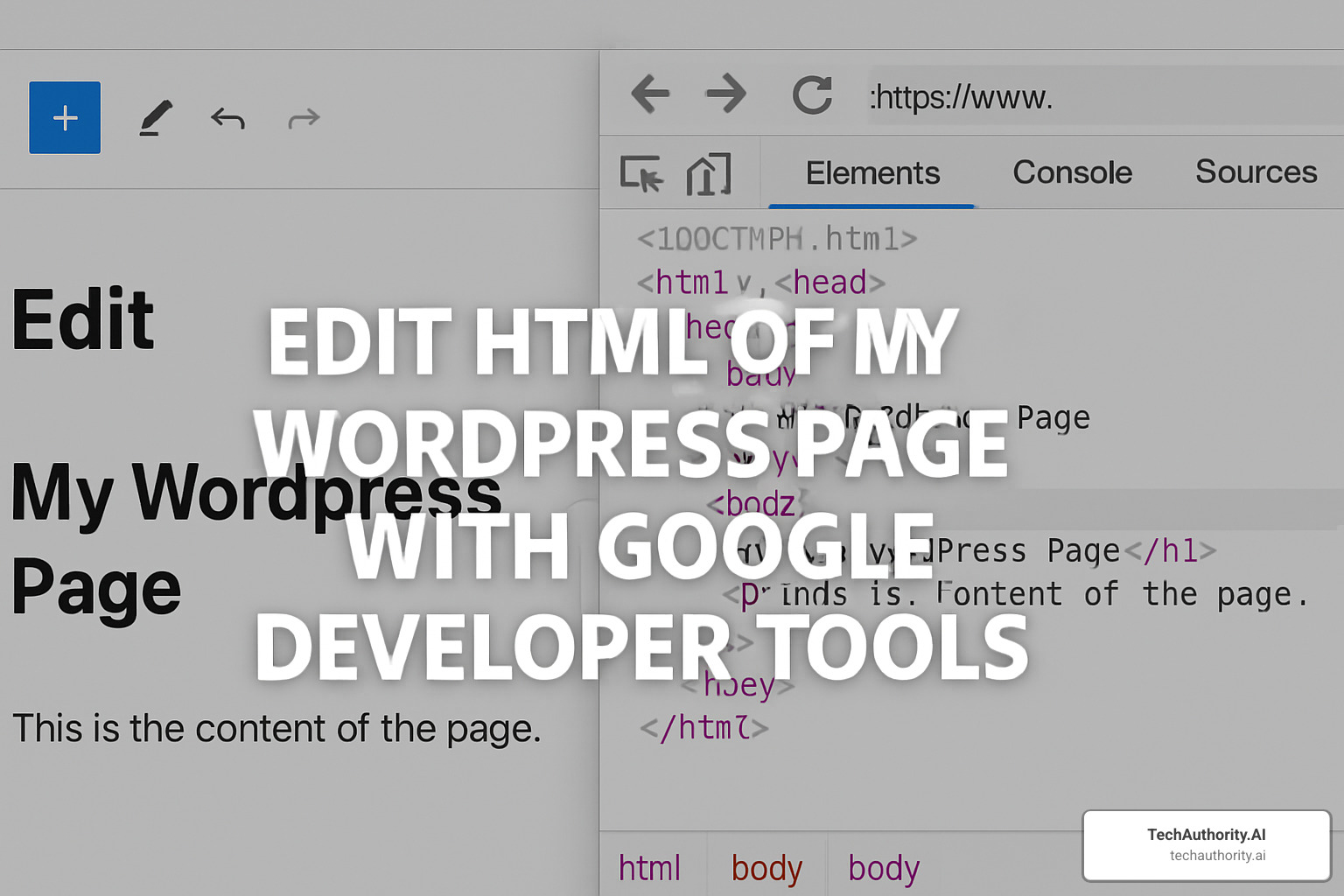Image resolution: width=1344 pixels, height=896 pixels.
Task: Click the TechAuthority.AI badge
Action: tap(1207, 845)
